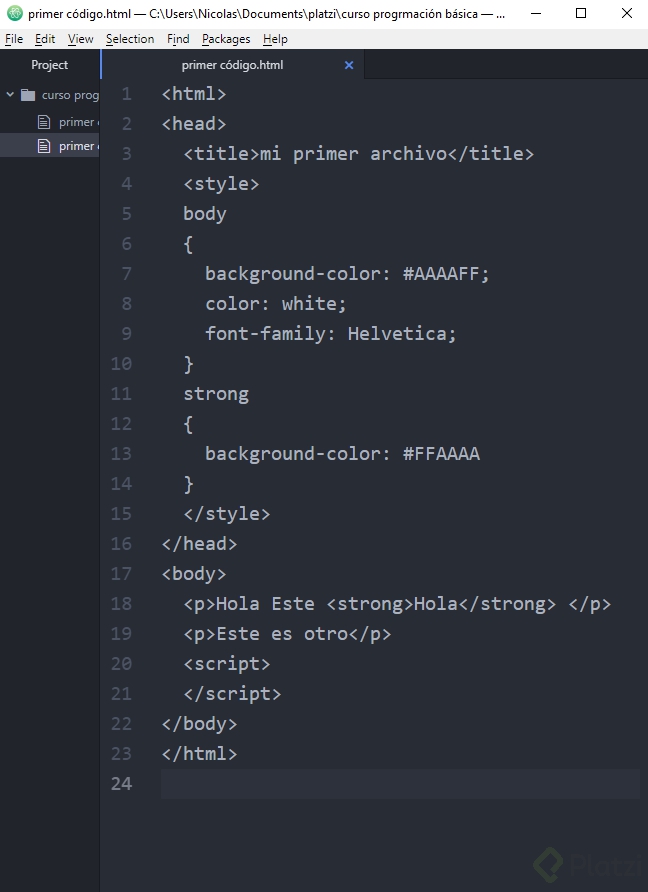Click the Project panel header
The image size is (648, 892).
[49, 65]
